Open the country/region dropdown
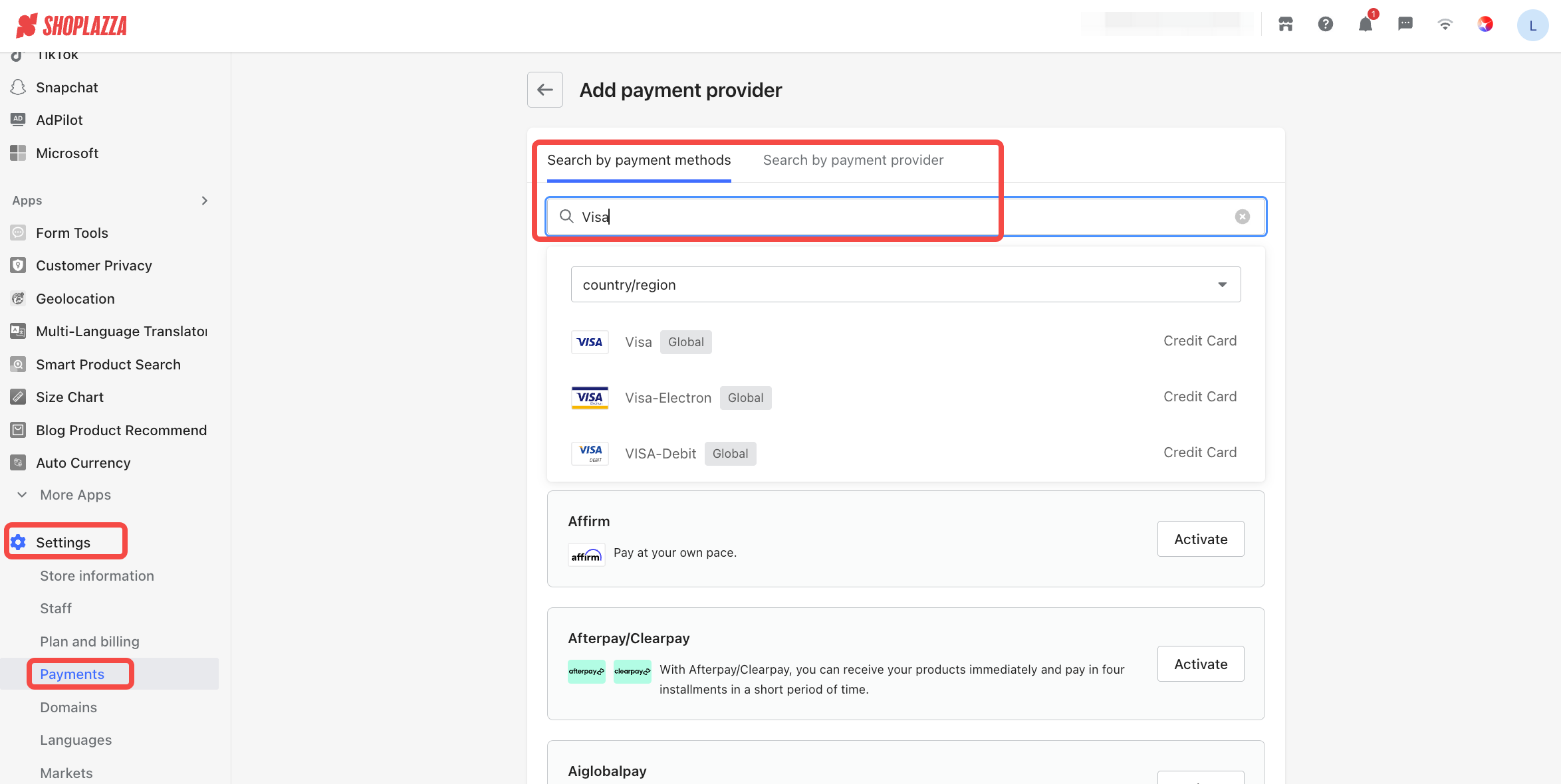Image resolution: width=1561 pixels, height=784 pixels. tap(906, 284)
